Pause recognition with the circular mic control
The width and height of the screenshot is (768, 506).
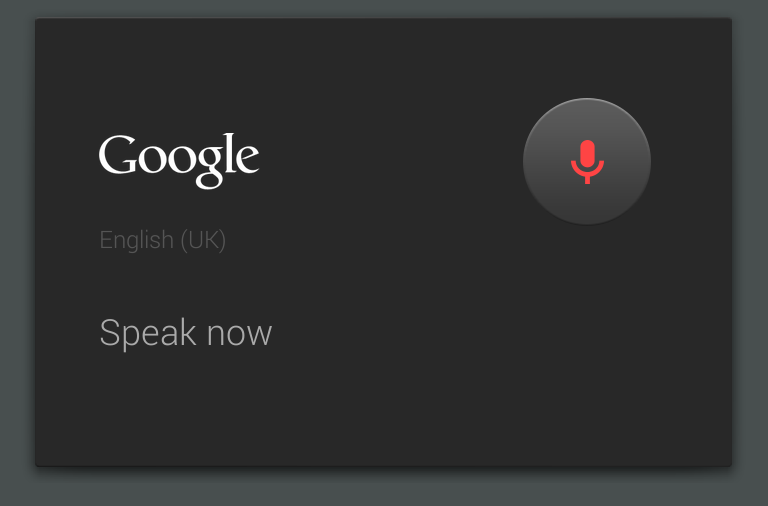point(587,161)
